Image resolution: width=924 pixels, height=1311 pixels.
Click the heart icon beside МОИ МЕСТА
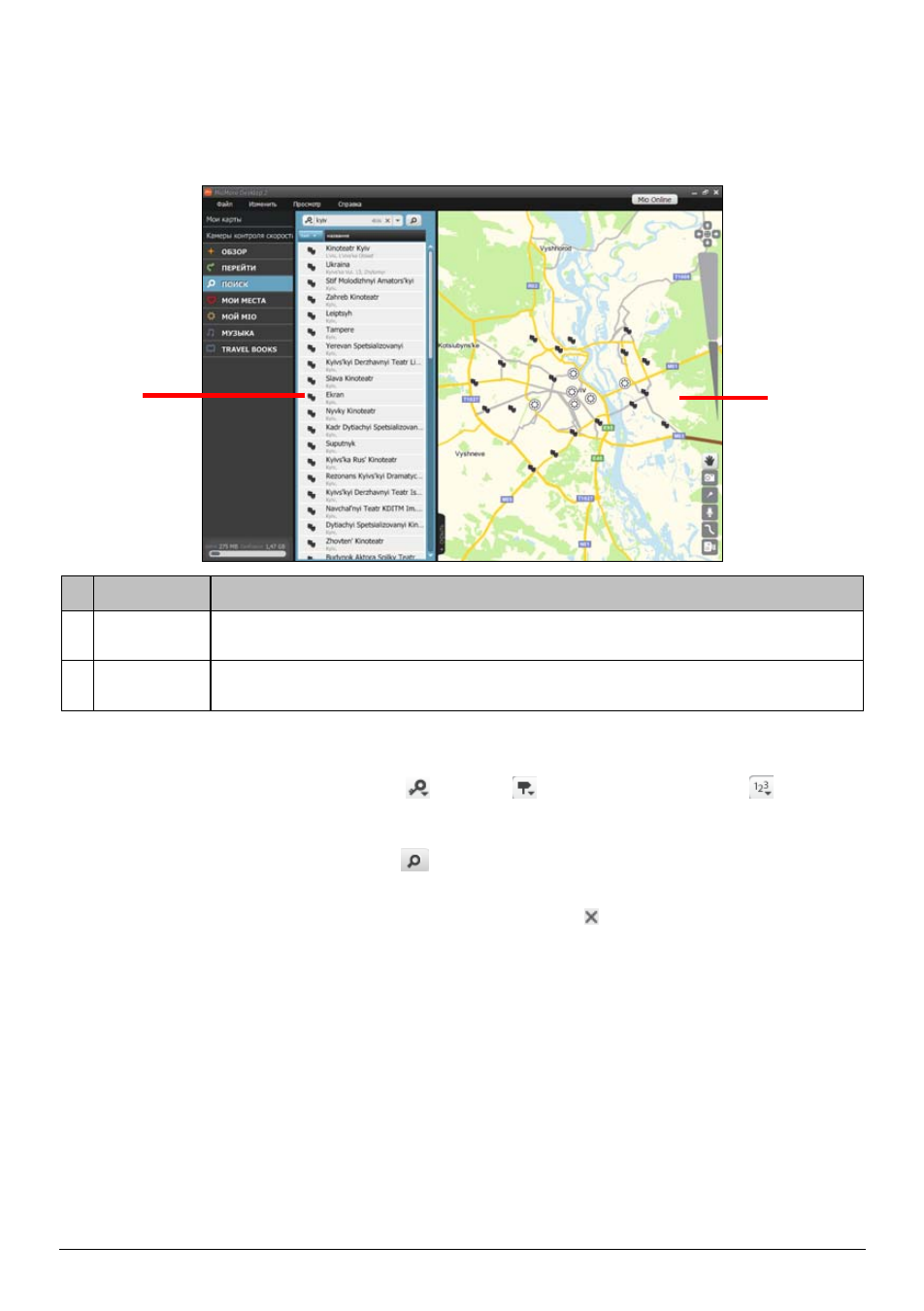point(211,301)
